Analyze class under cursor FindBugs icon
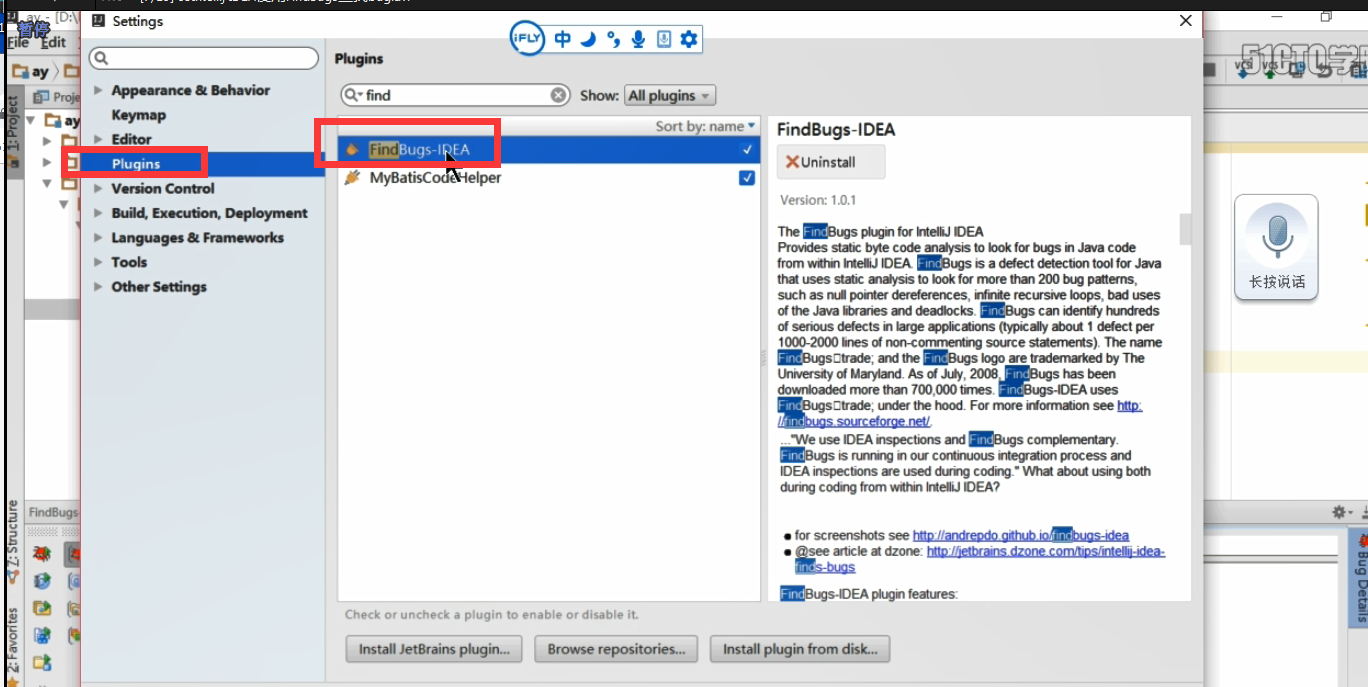This screenshot has width=1368, height=687. [x=42, y=580]
